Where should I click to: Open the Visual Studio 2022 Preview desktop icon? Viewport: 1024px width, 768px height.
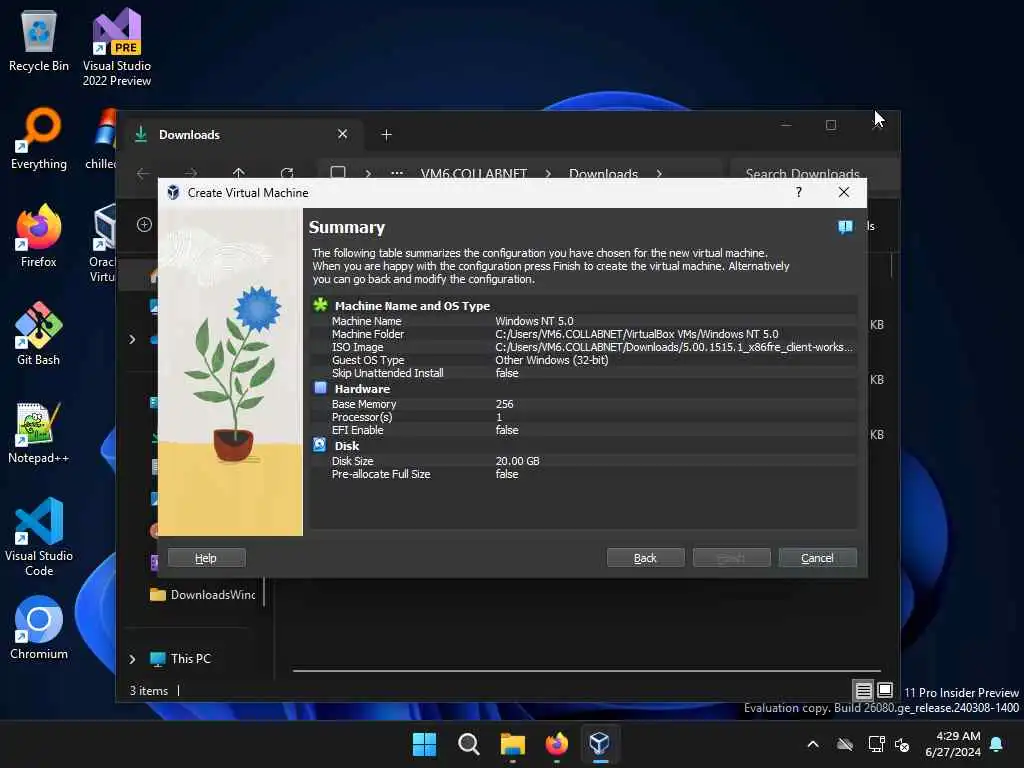coord(117,47)
